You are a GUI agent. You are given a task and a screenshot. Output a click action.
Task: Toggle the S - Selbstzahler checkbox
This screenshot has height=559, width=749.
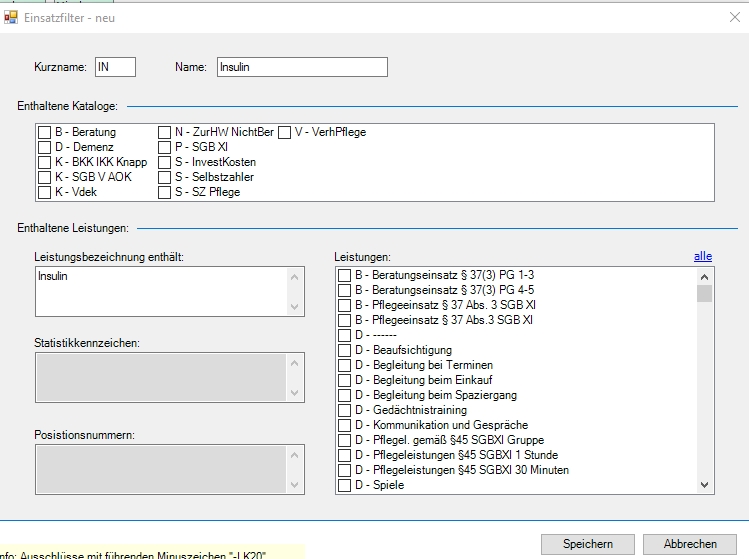(165, 177)
